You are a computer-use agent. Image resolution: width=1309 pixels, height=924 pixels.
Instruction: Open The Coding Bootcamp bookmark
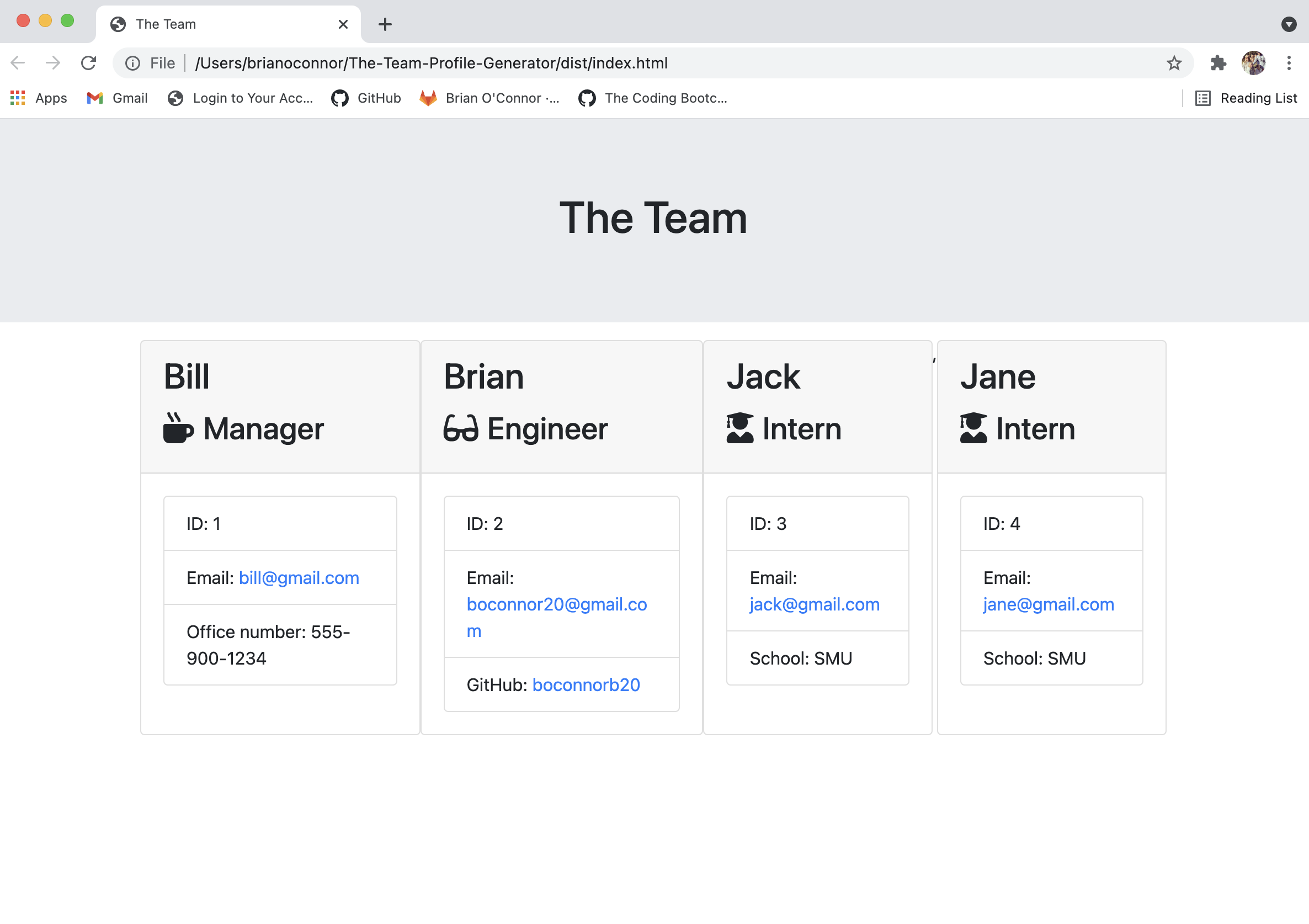coord(653,98)
